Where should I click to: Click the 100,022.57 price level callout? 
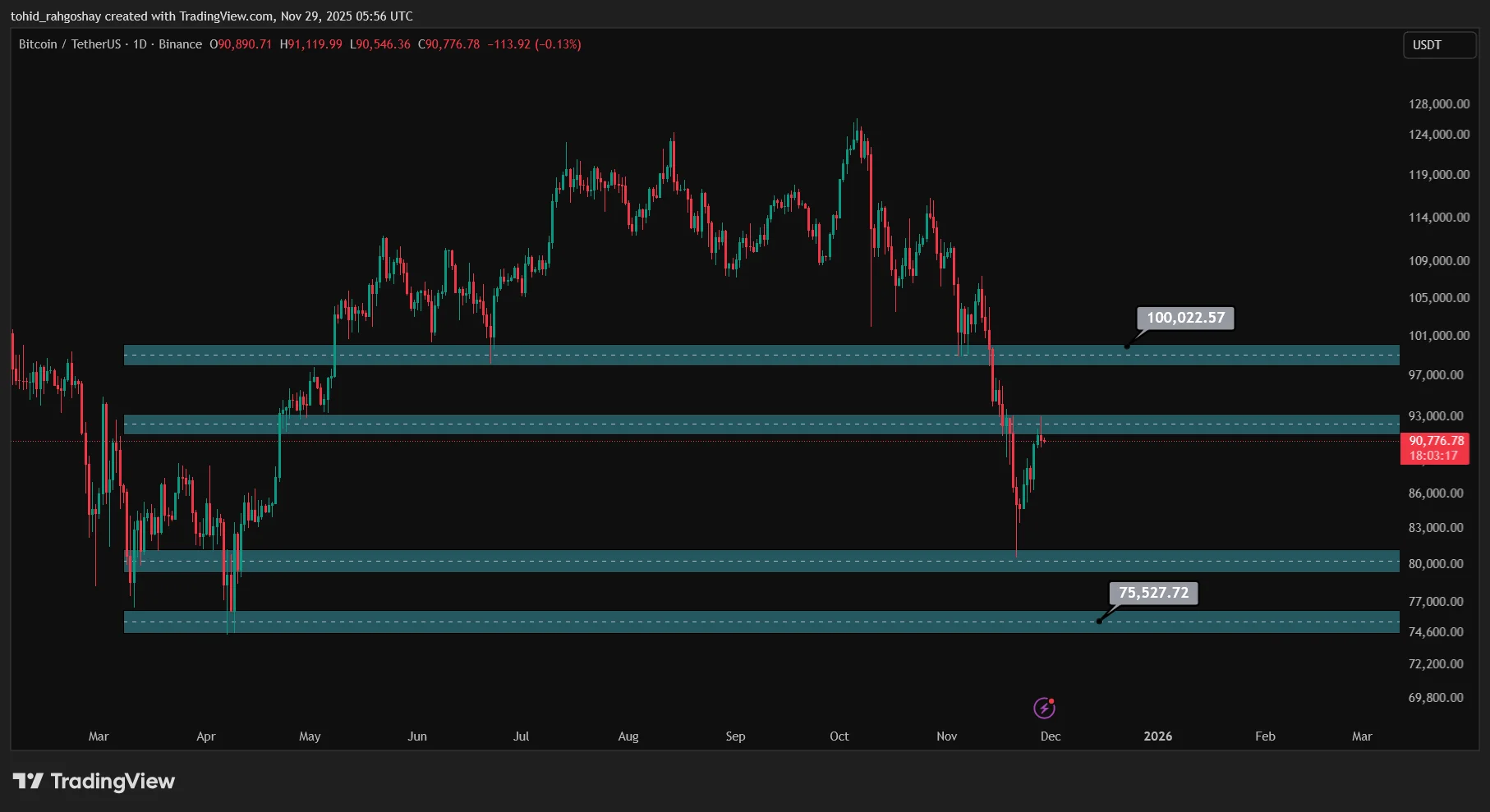(1185, 318)
